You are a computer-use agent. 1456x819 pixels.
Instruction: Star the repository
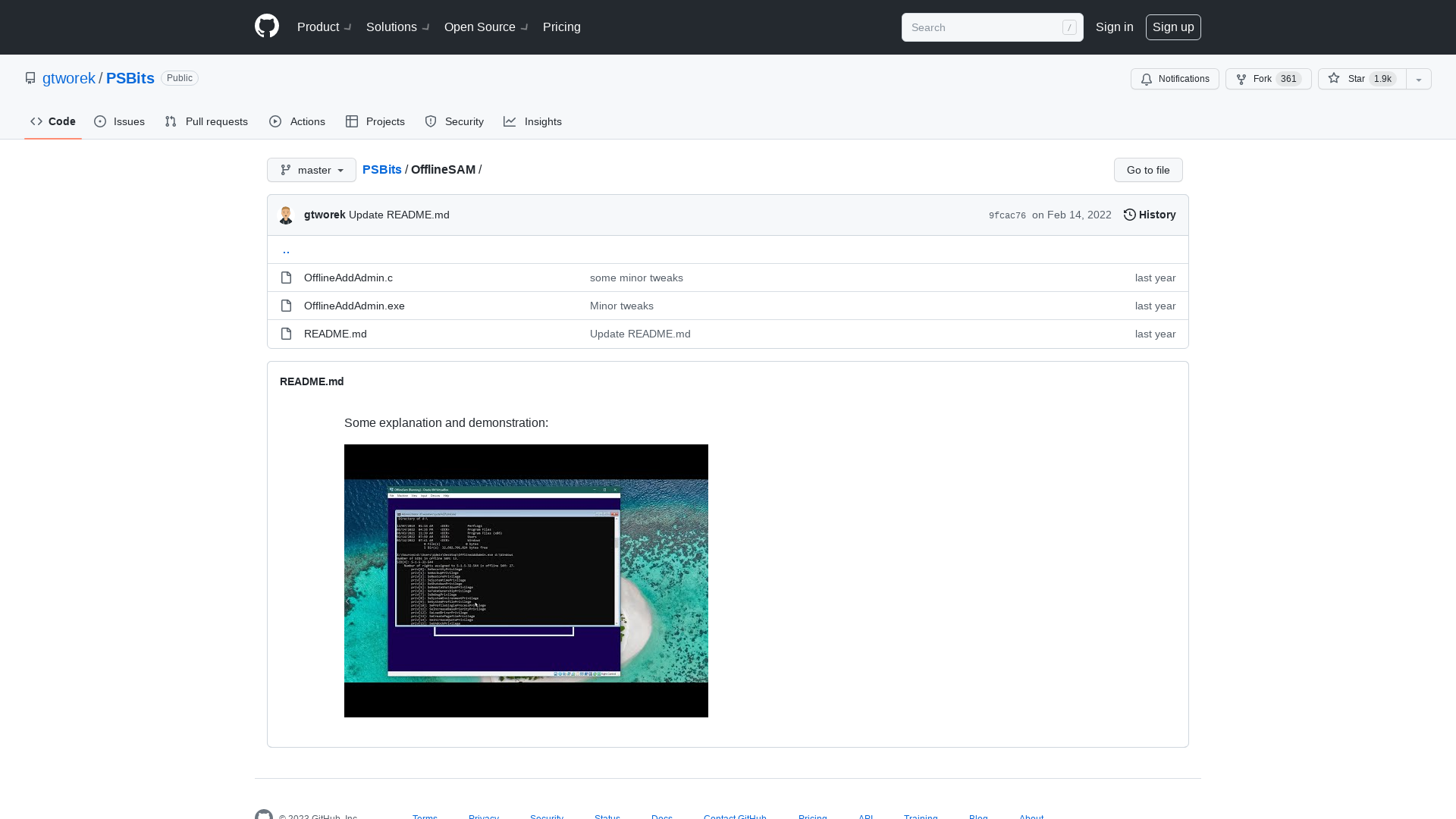pos(1362,79)
